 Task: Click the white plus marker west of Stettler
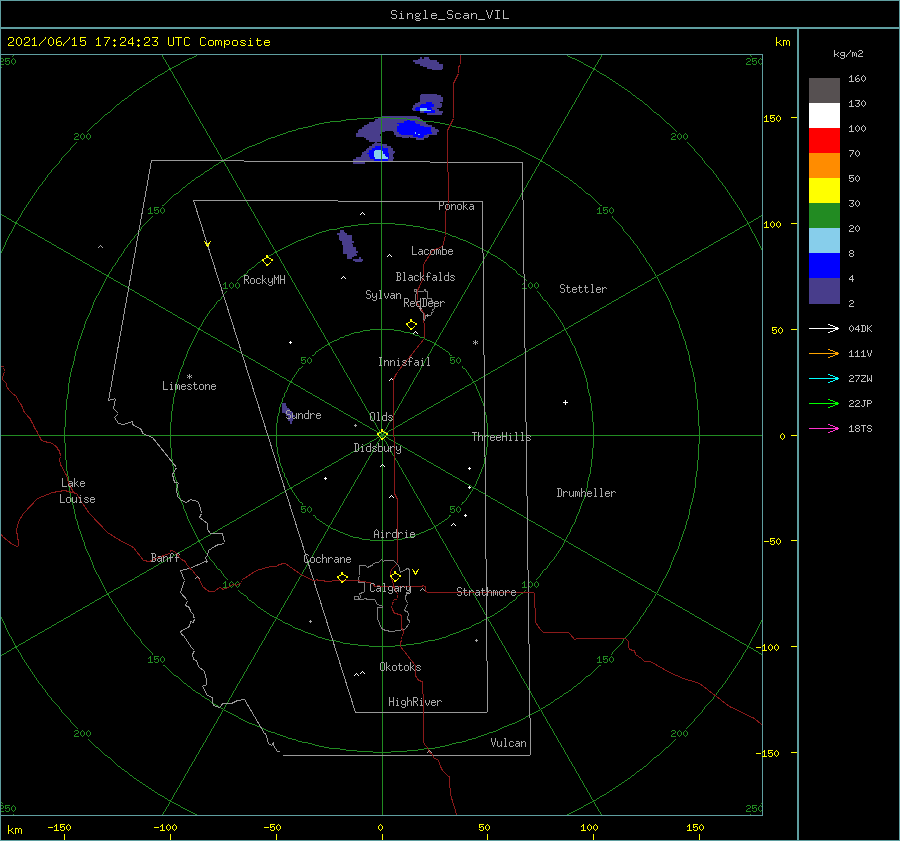tap(565, 402)
